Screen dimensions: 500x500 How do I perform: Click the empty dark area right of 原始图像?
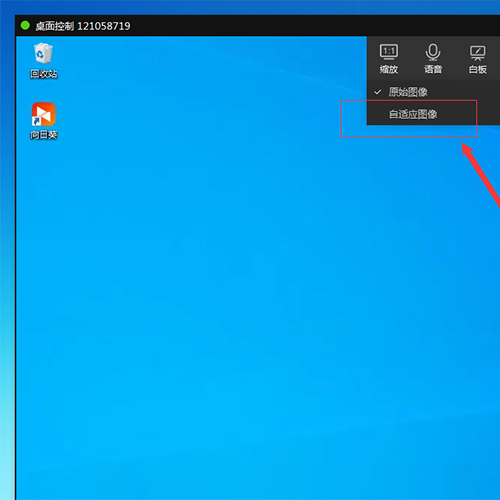[463, 92]
